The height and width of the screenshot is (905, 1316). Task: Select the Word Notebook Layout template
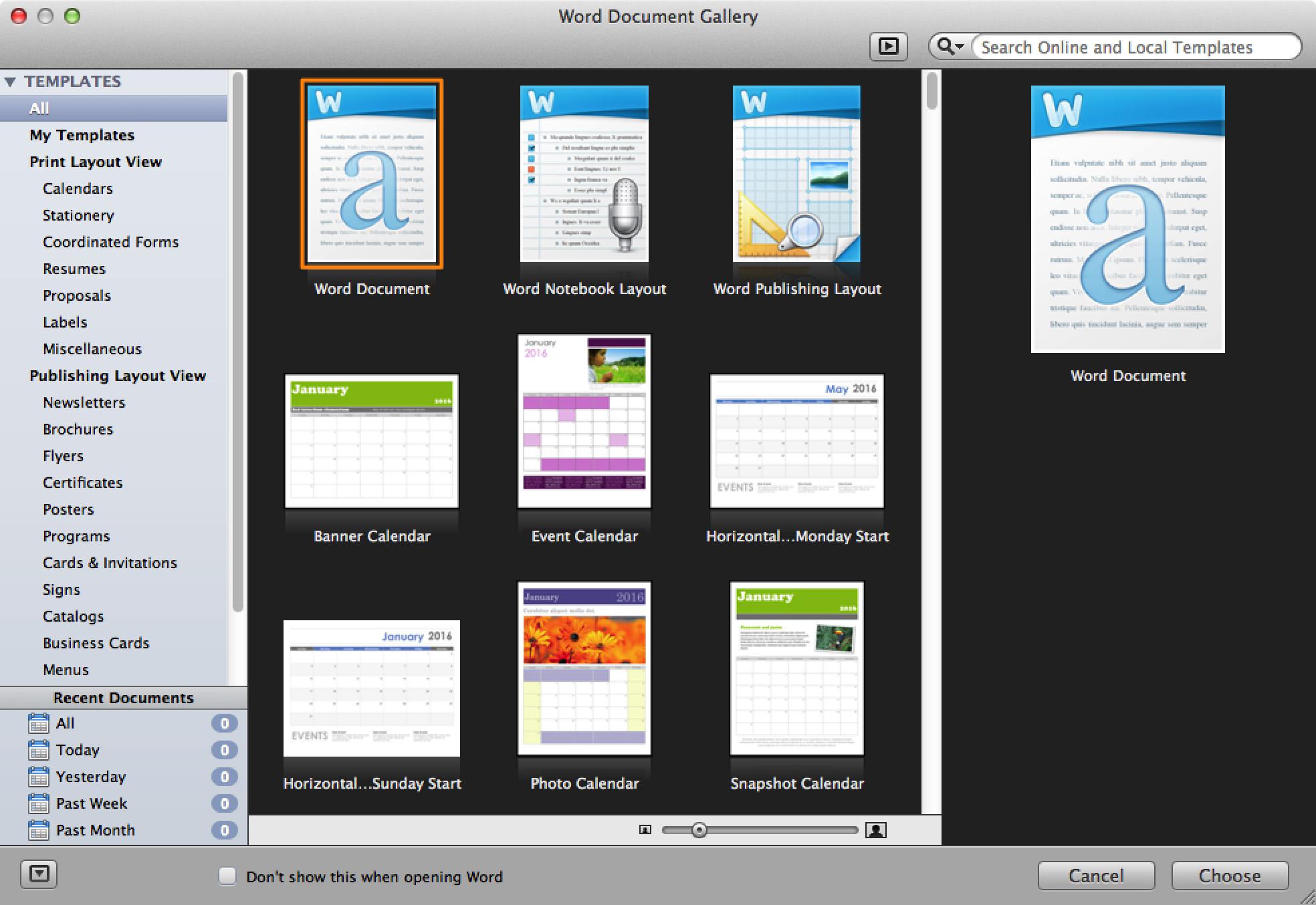pos(584,174)
